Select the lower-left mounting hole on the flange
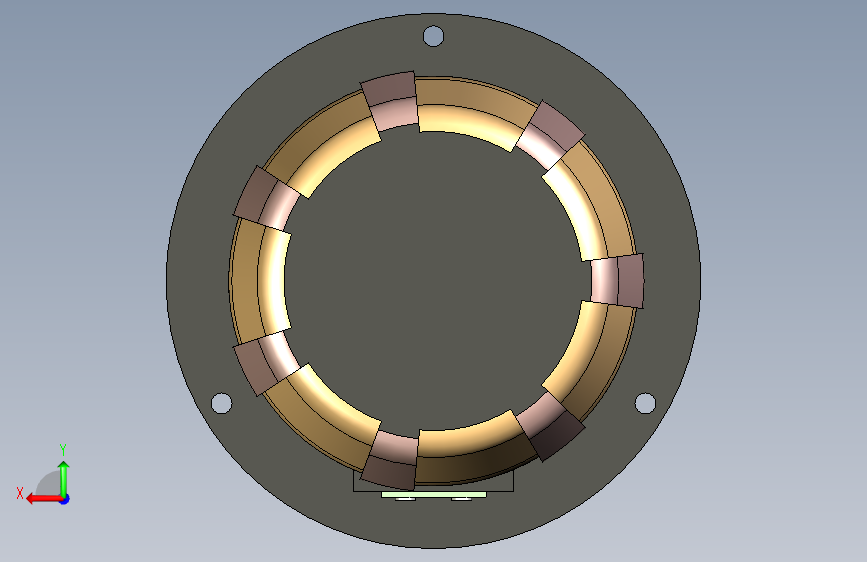 pyautogui.click(x=222, y=403)
